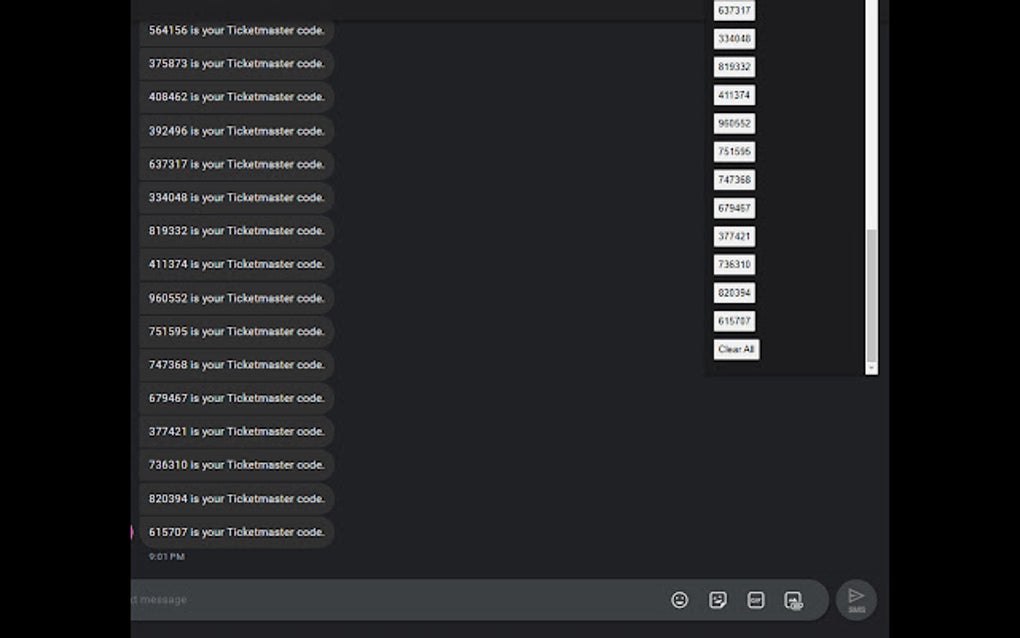The height and width of the screenshot is (638, 1020).
Task: Select the 820394 code button
Action: pos(734,293)
